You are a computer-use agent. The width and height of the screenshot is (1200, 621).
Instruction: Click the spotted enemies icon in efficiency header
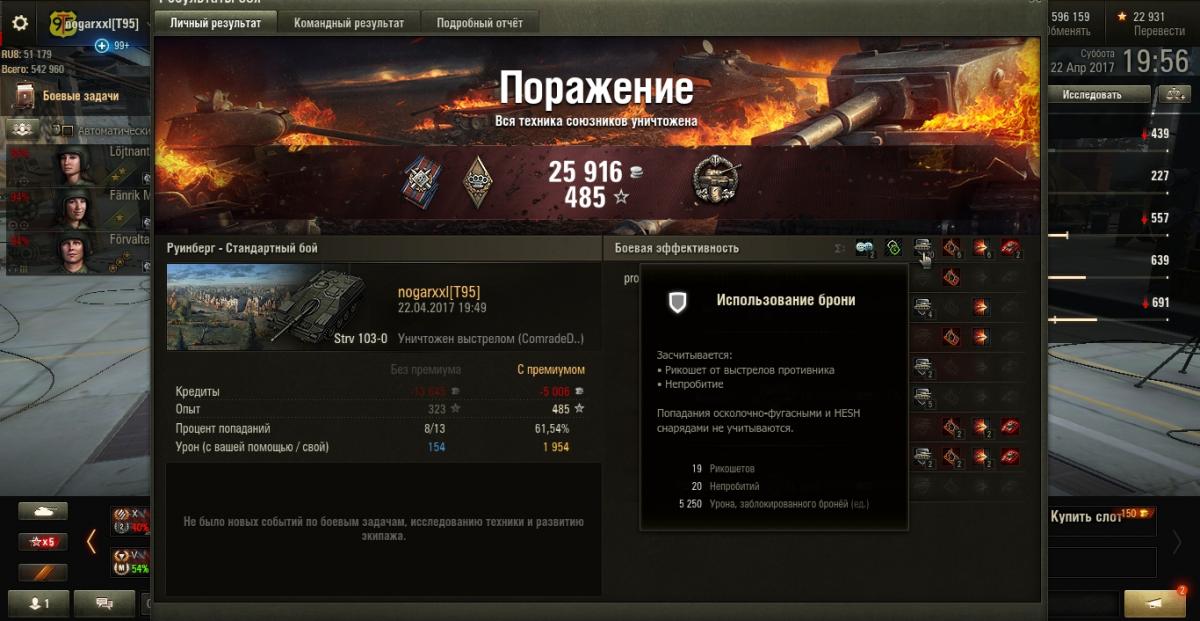[x=864, y=248]
